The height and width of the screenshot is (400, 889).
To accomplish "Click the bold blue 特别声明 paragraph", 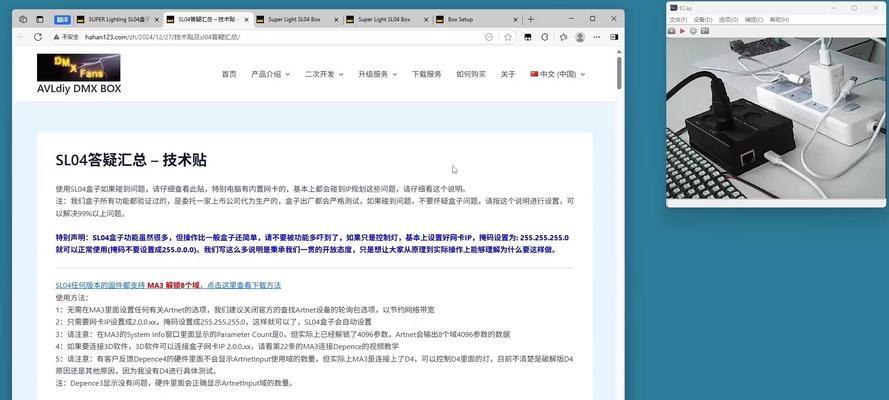I will [312, 244].
